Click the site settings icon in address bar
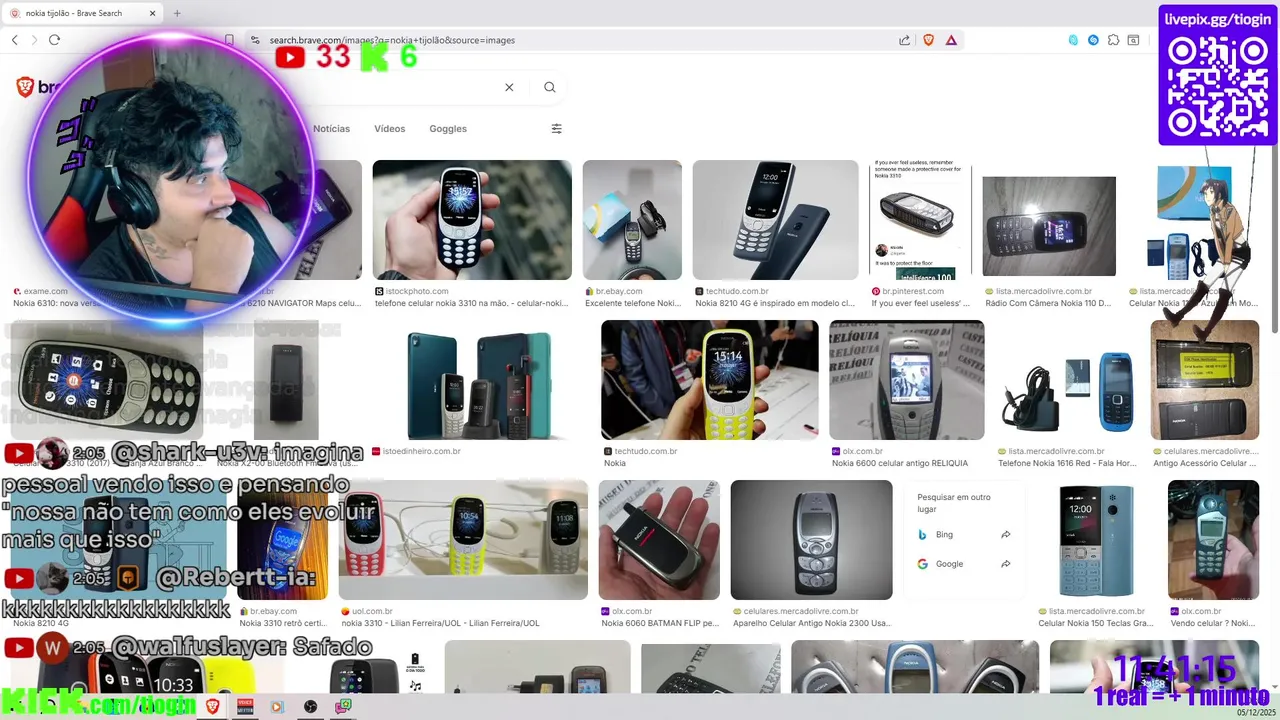 (255, 40)
